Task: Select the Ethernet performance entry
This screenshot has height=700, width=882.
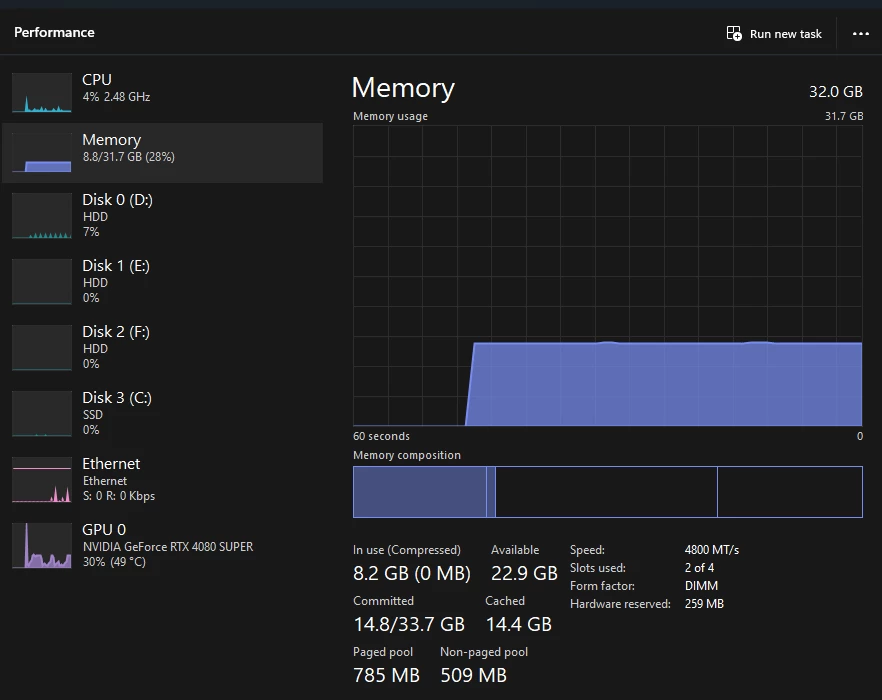Action: click(162, 479)
